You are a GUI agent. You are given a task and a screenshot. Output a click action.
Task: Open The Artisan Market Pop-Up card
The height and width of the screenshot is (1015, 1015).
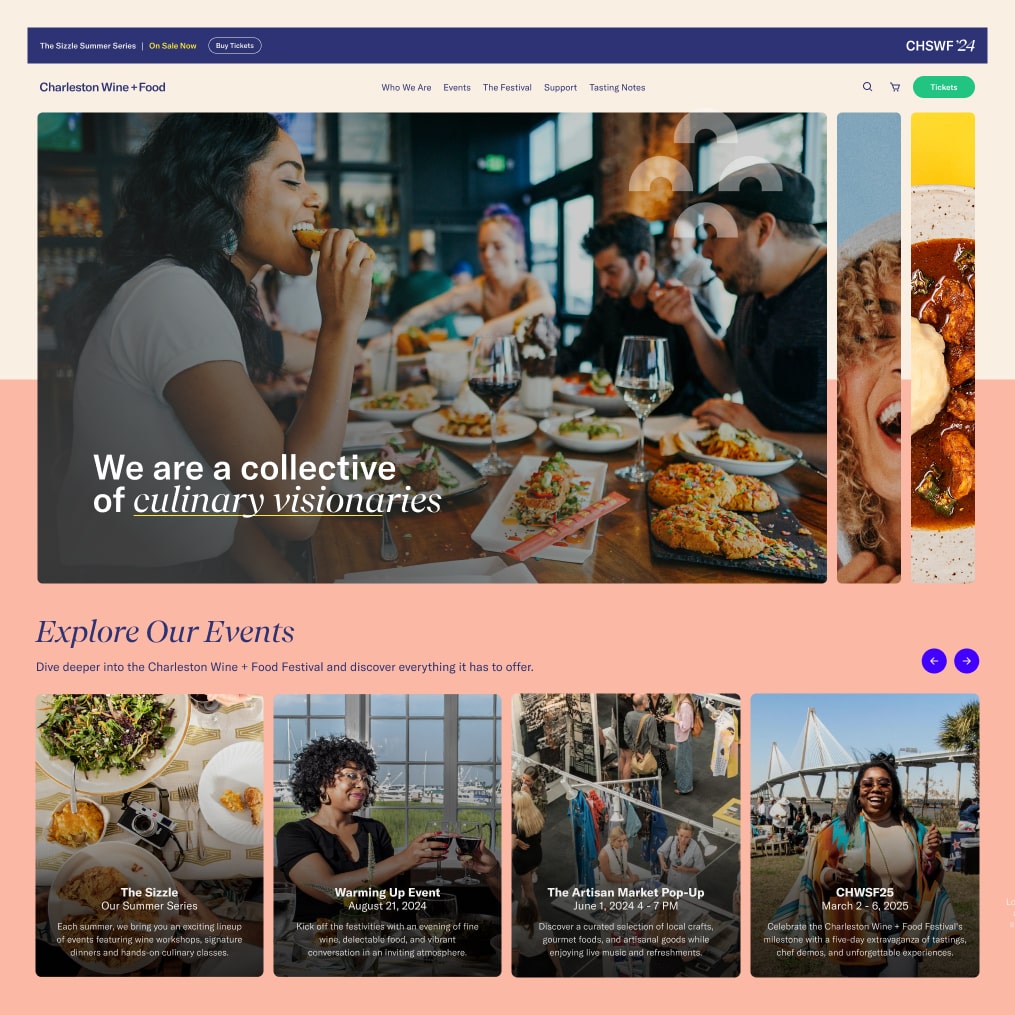625,835
